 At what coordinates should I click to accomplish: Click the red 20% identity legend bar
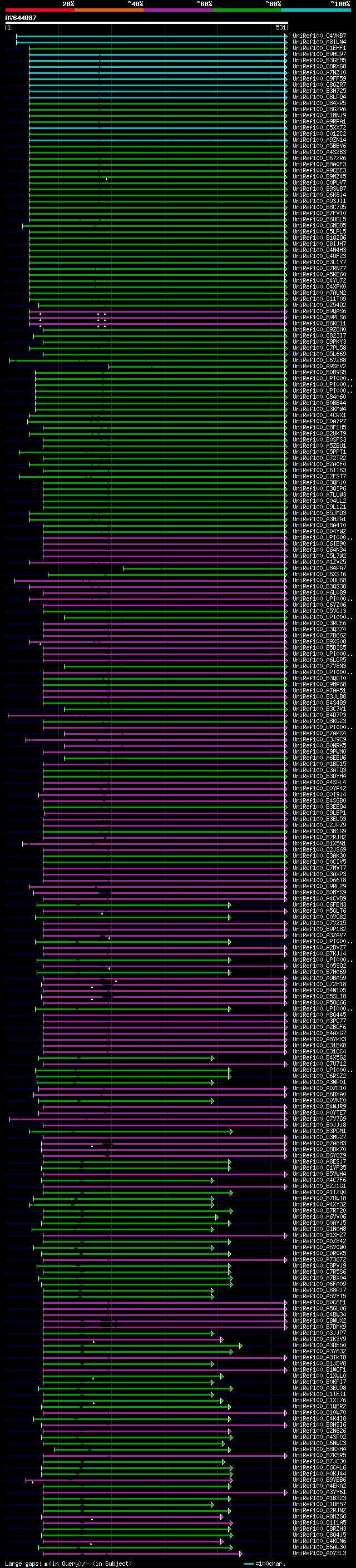point(39,10)
